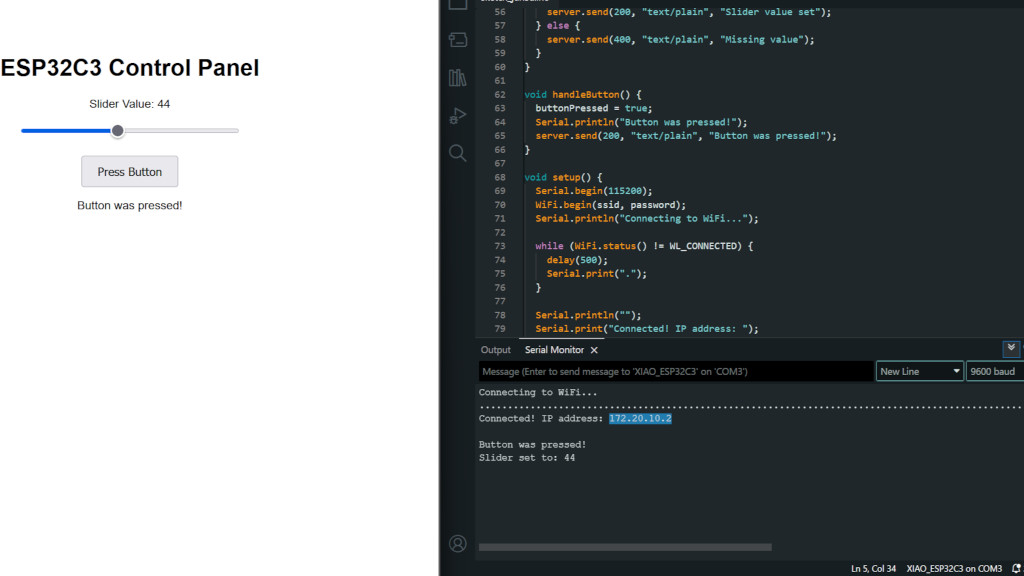
Task: Click code line 62 'void handleButton()'
Action: (x=583, y=95)
